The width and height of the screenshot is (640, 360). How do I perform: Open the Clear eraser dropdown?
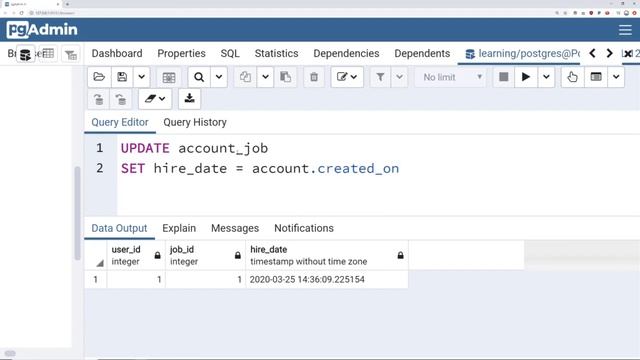pyautogui.click(x=155, y=99)
